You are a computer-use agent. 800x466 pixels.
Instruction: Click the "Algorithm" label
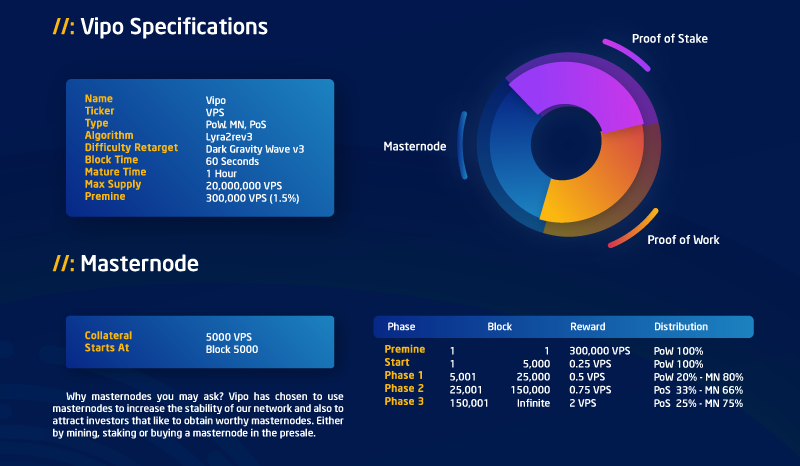point(109,136)
